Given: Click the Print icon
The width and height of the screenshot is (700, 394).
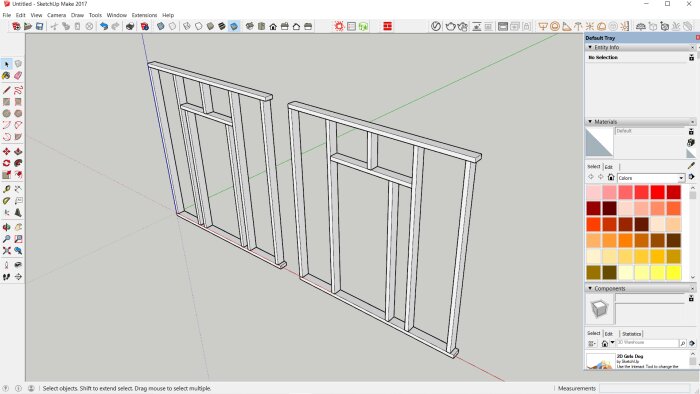Looking at the screenshot, I should pyautogui.click(x=129, y=26).
